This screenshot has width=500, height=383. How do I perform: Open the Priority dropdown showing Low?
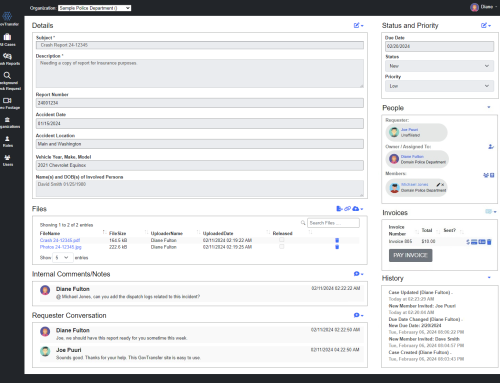(439, 86)
